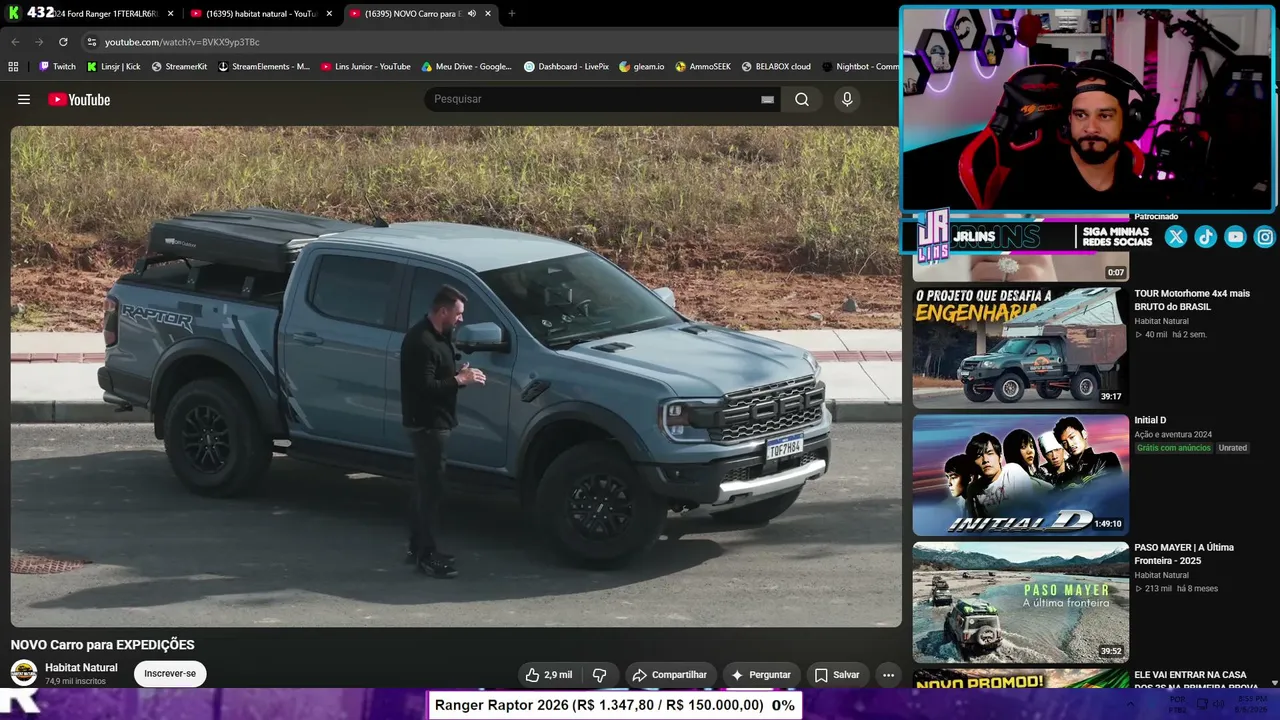Viewport: 1280px width, 720px height.
Task: Click the magnifier search button
Action: point(802,99)
